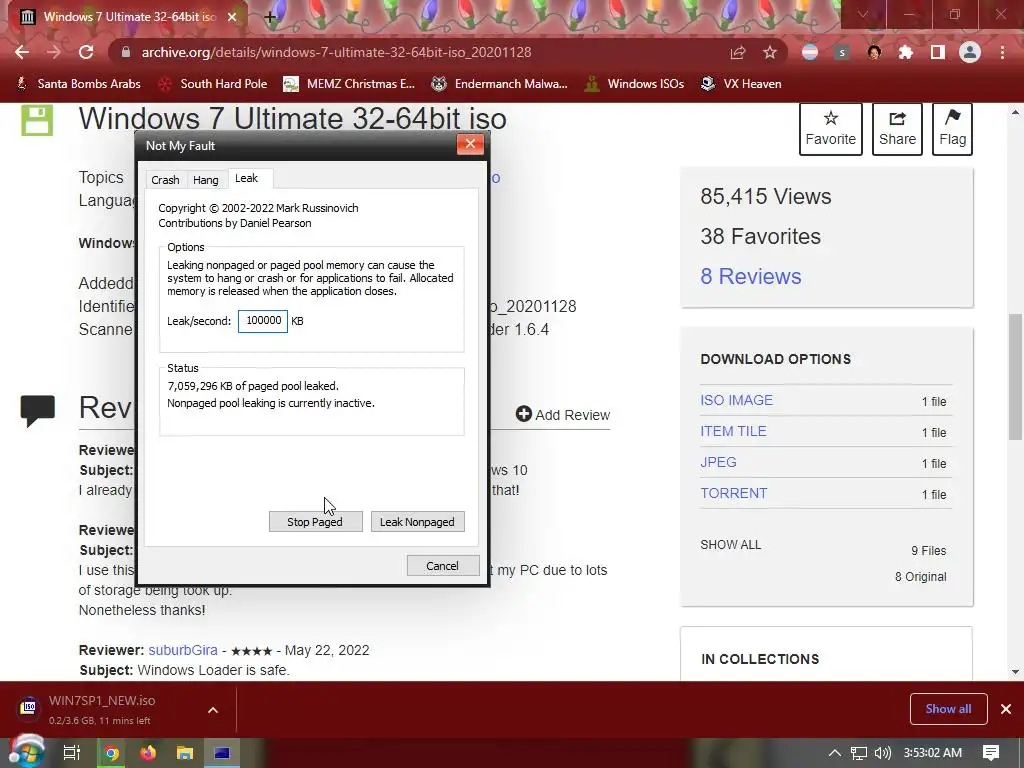Open Task View on the taskbar
1024x768 pixels.
pos(71,753)
